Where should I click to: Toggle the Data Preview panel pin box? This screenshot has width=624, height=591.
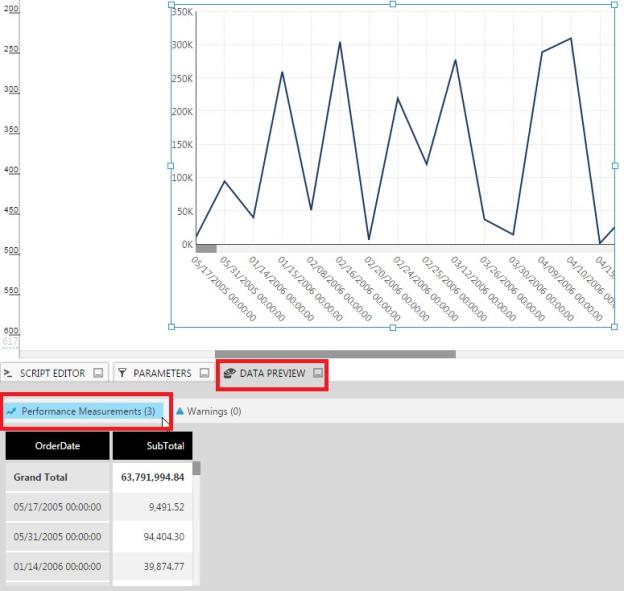[318, 373]
